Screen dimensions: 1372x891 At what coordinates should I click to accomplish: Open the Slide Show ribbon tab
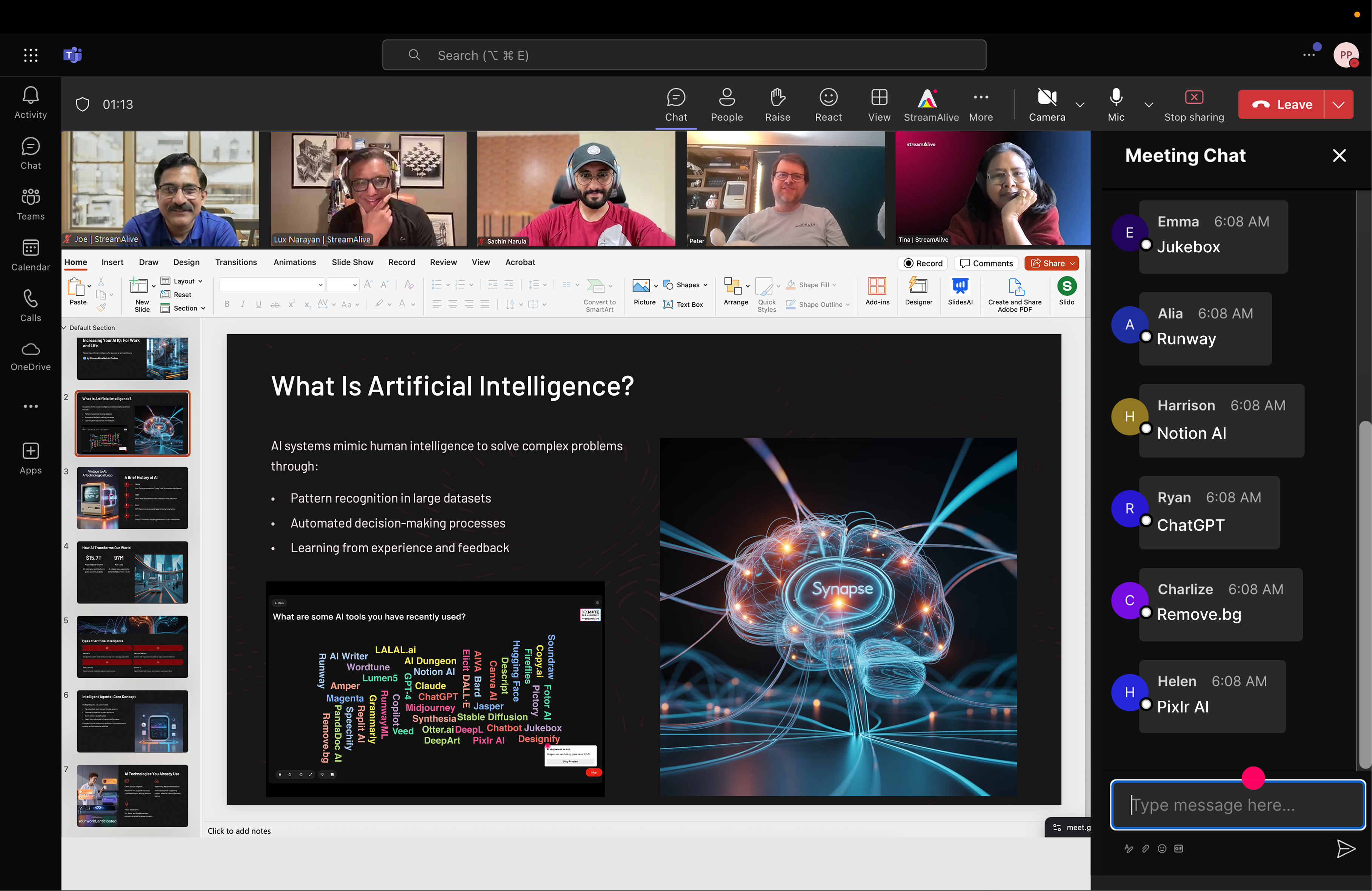(352, 262)
